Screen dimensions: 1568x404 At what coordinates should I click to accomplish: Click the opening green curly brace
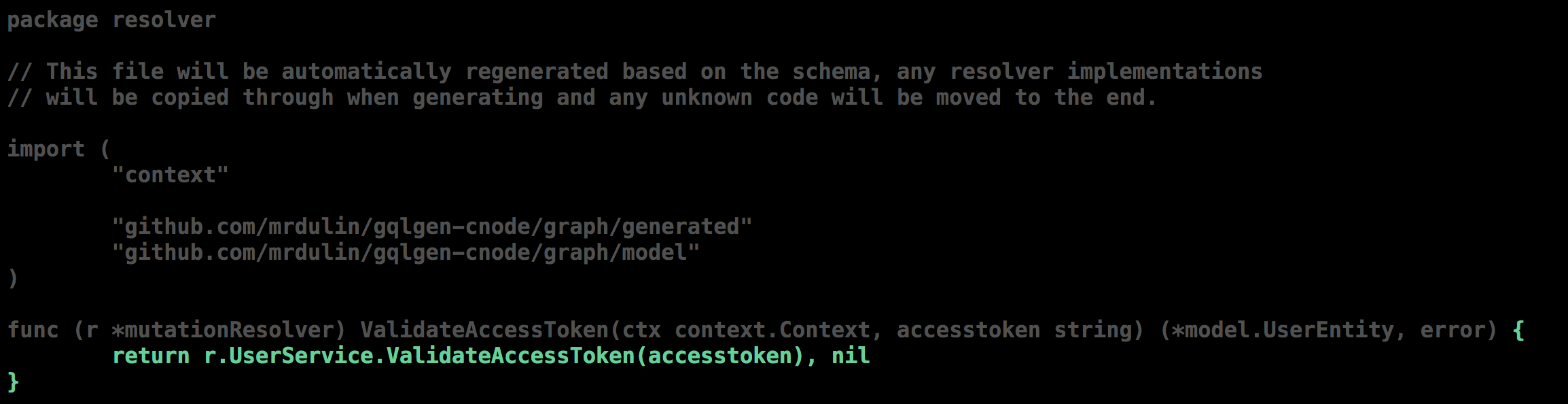(1518, 330)
